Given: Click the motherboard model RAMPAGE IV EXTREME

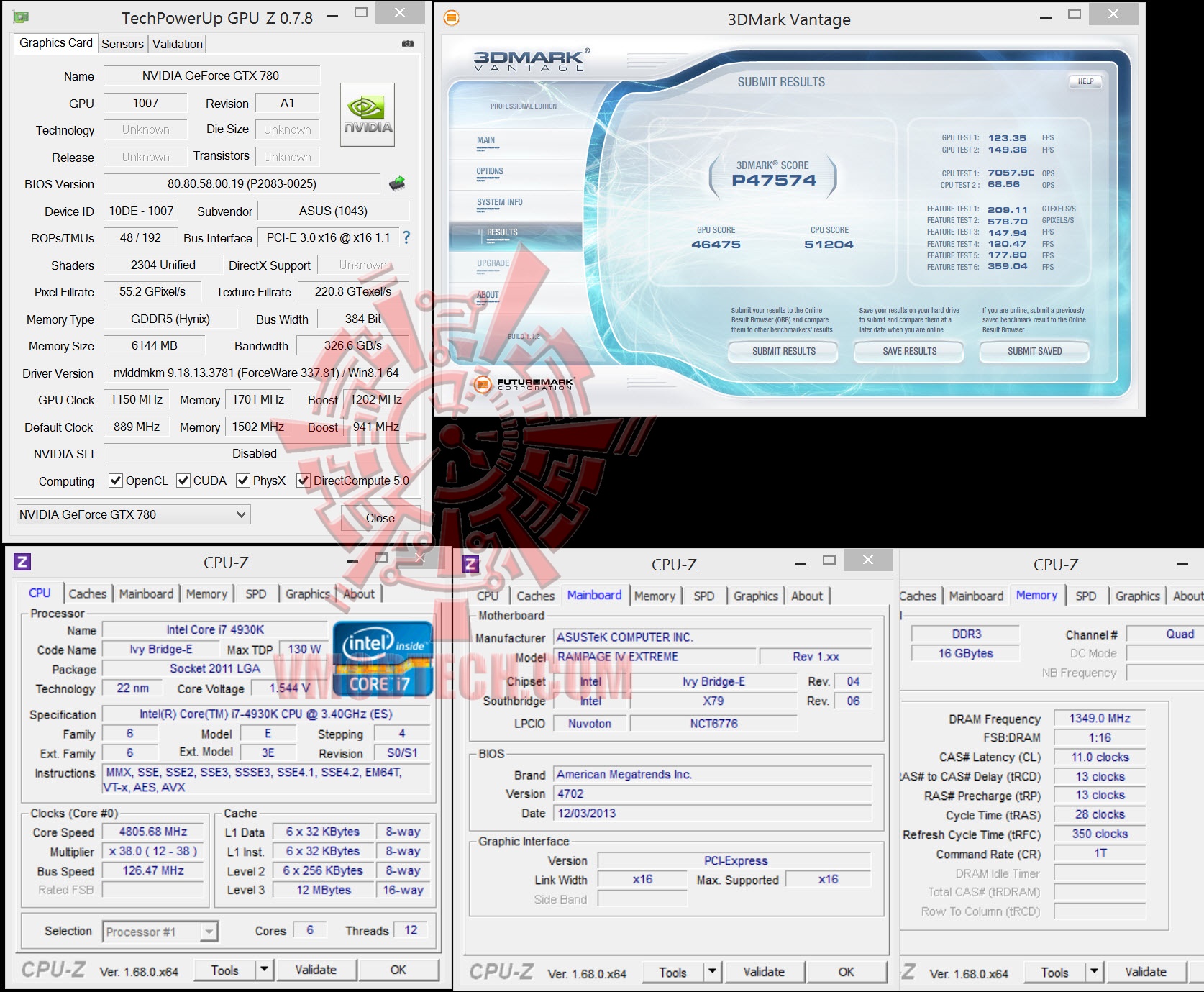Looking at the screenshot, I should click(655, 657).
